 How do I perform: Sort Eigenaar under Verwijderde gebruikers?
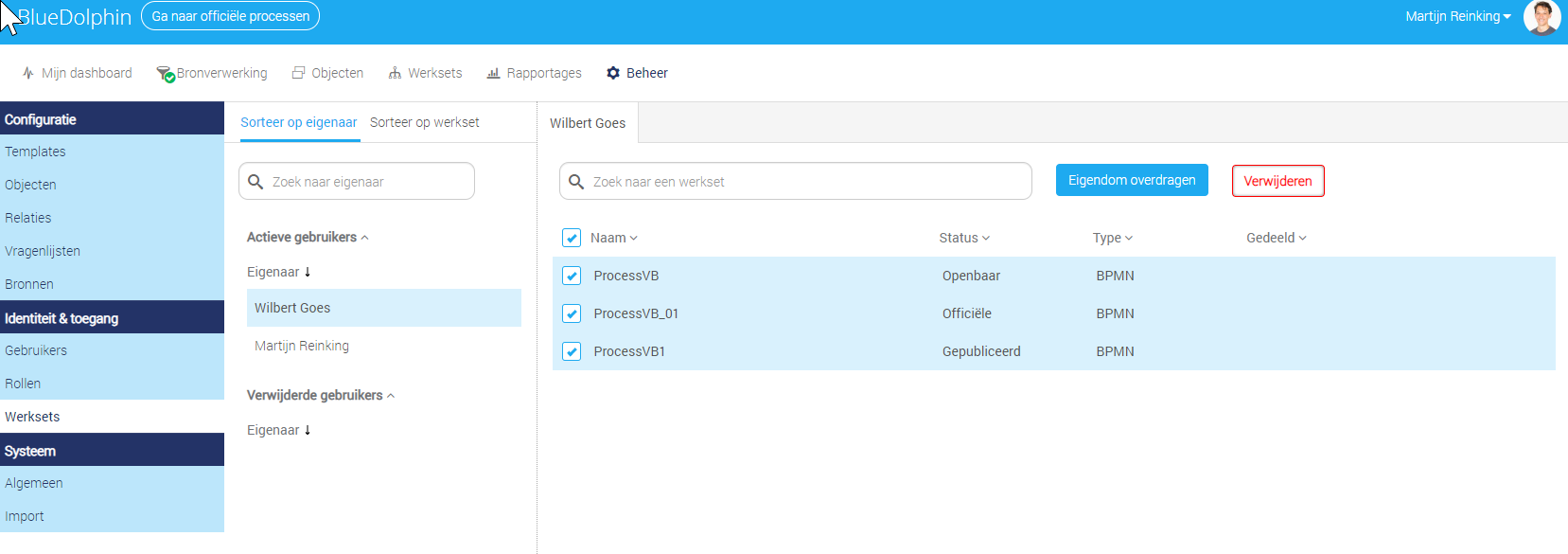pyautogui.click(x=279, y=430)
